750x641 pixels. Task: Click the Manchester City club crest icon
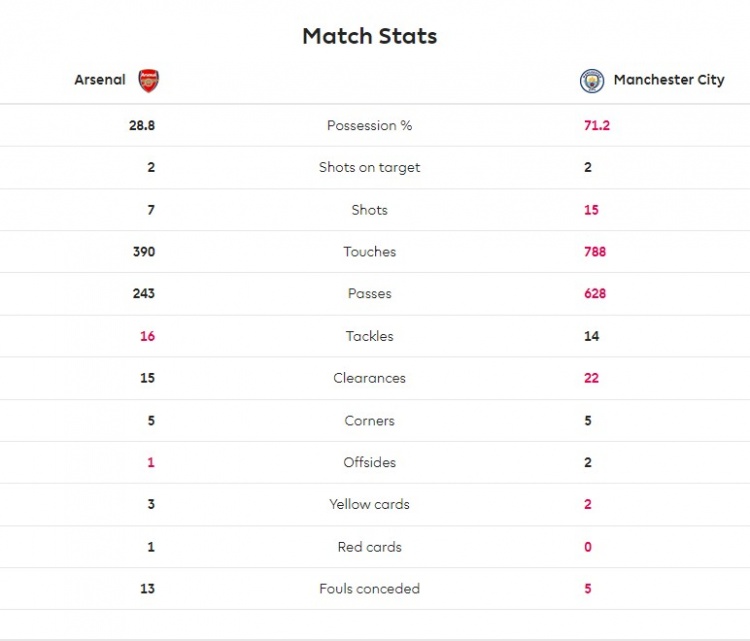(x=592, y=81)
